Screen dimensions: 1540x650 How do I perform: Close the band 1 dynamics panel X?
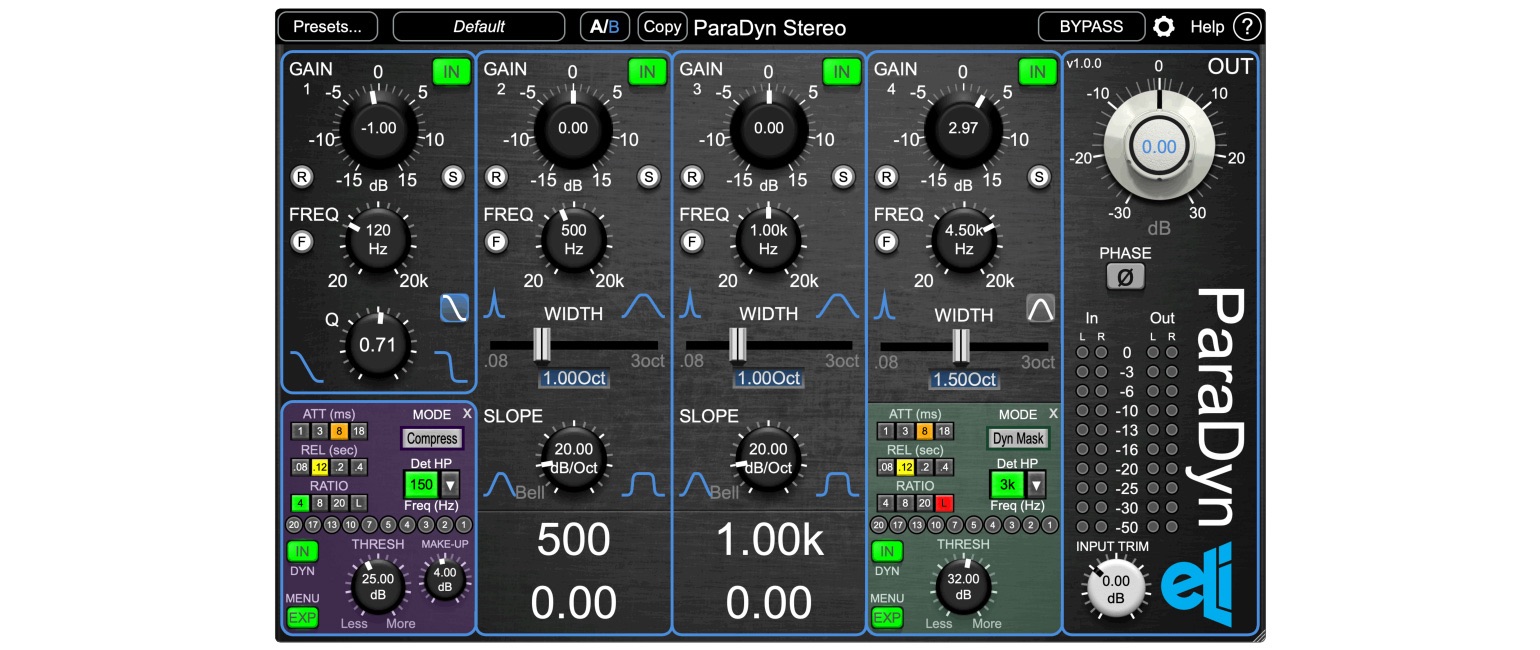[467, 413]
